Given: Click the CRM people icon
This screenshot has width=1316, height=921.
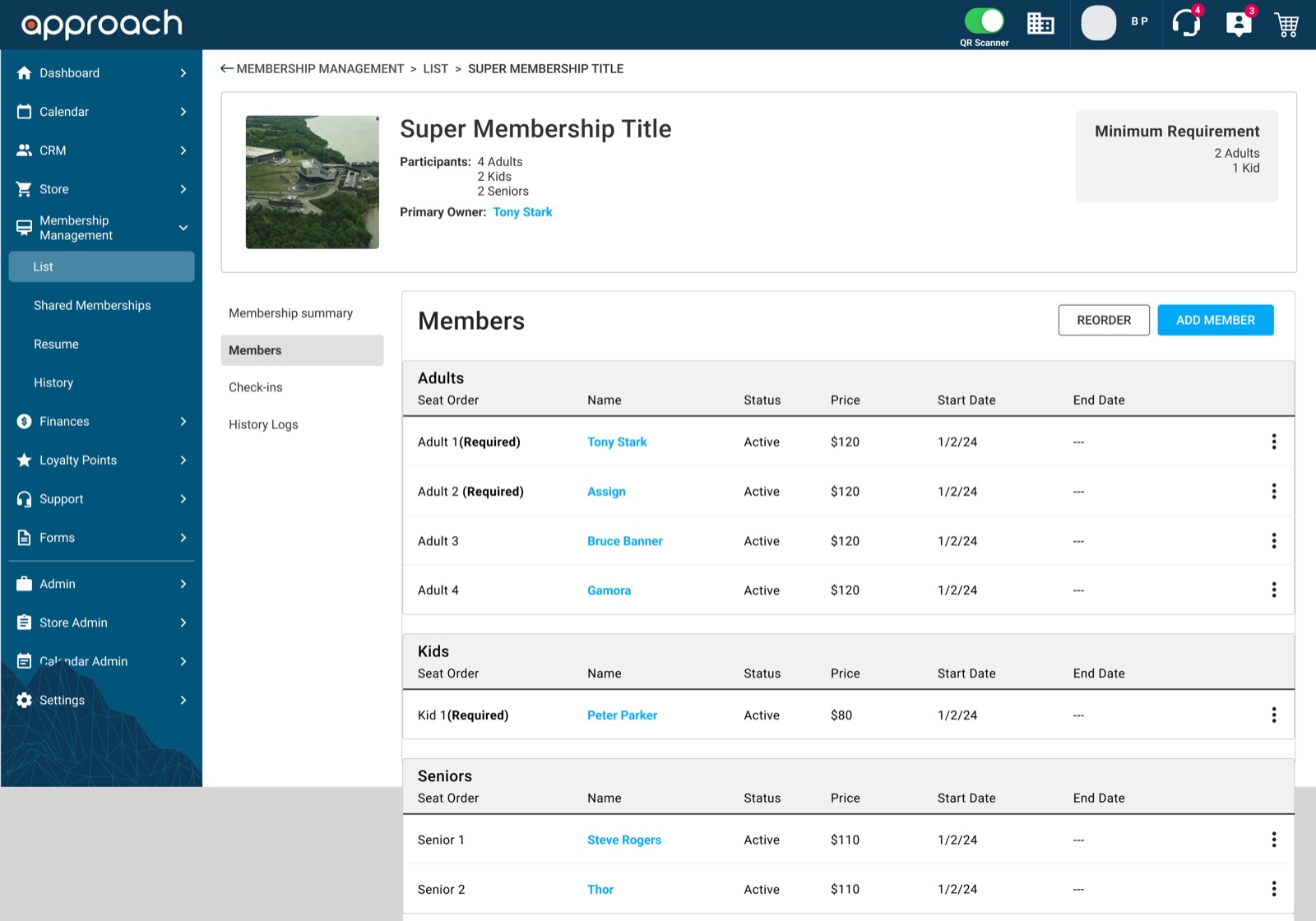Looking at the screenshot, I should pos(25,150).
